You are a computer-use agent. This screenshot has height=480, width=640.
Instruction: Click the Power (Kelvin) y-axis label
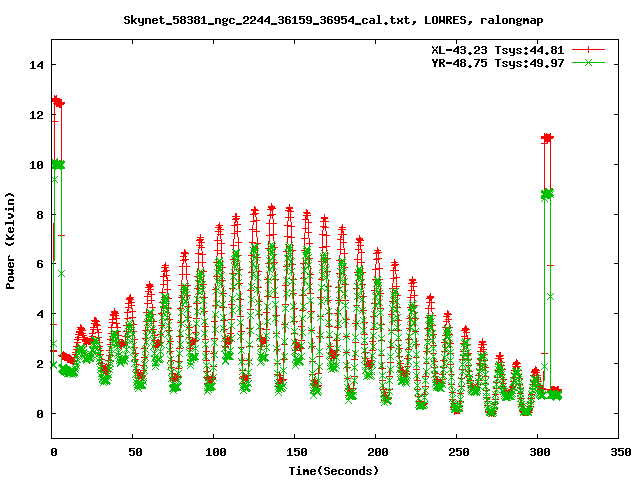pyautogui.click(x=10, y=241)
